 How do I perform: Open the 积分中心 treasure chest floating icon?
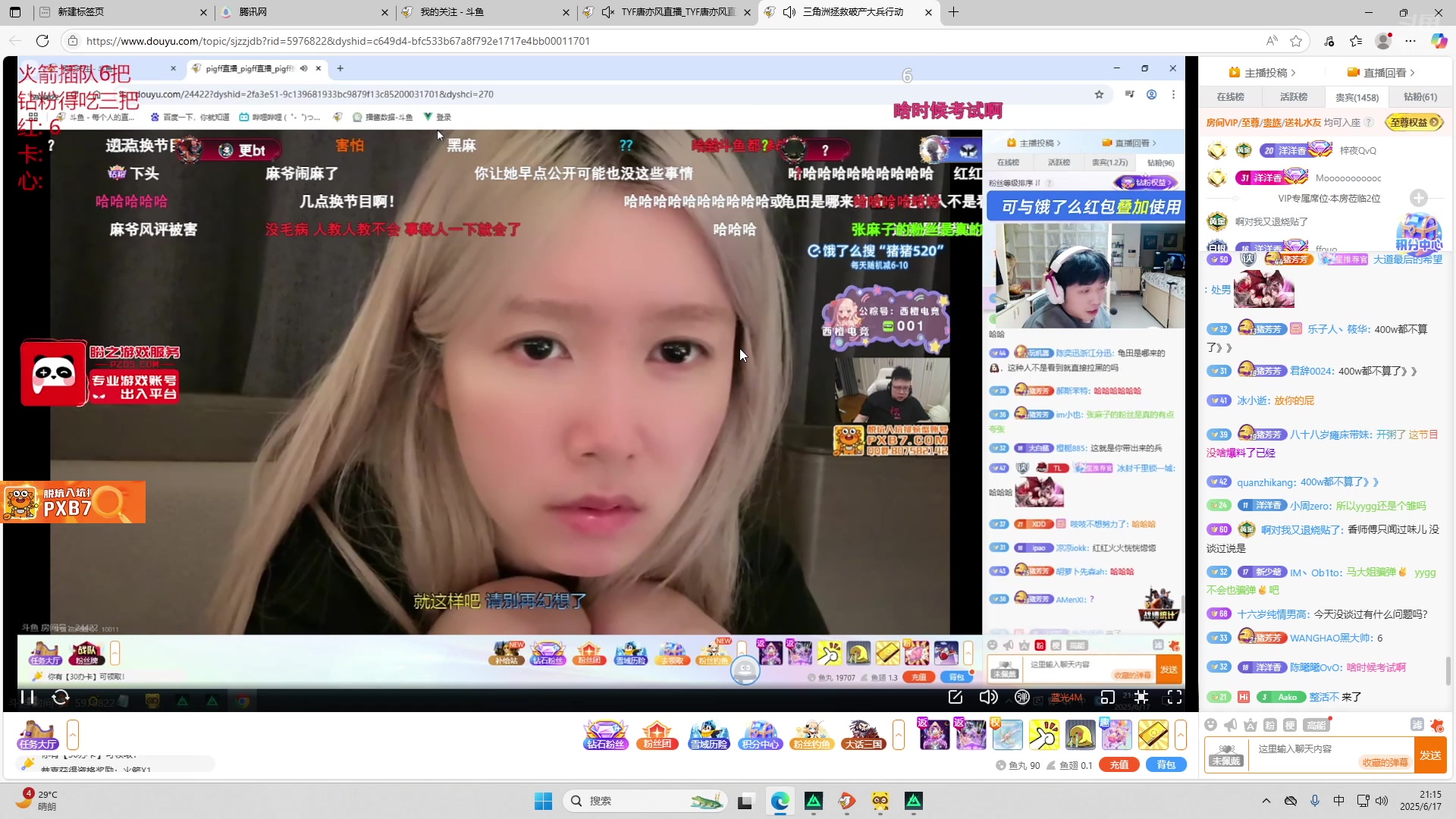(1419, 233)
